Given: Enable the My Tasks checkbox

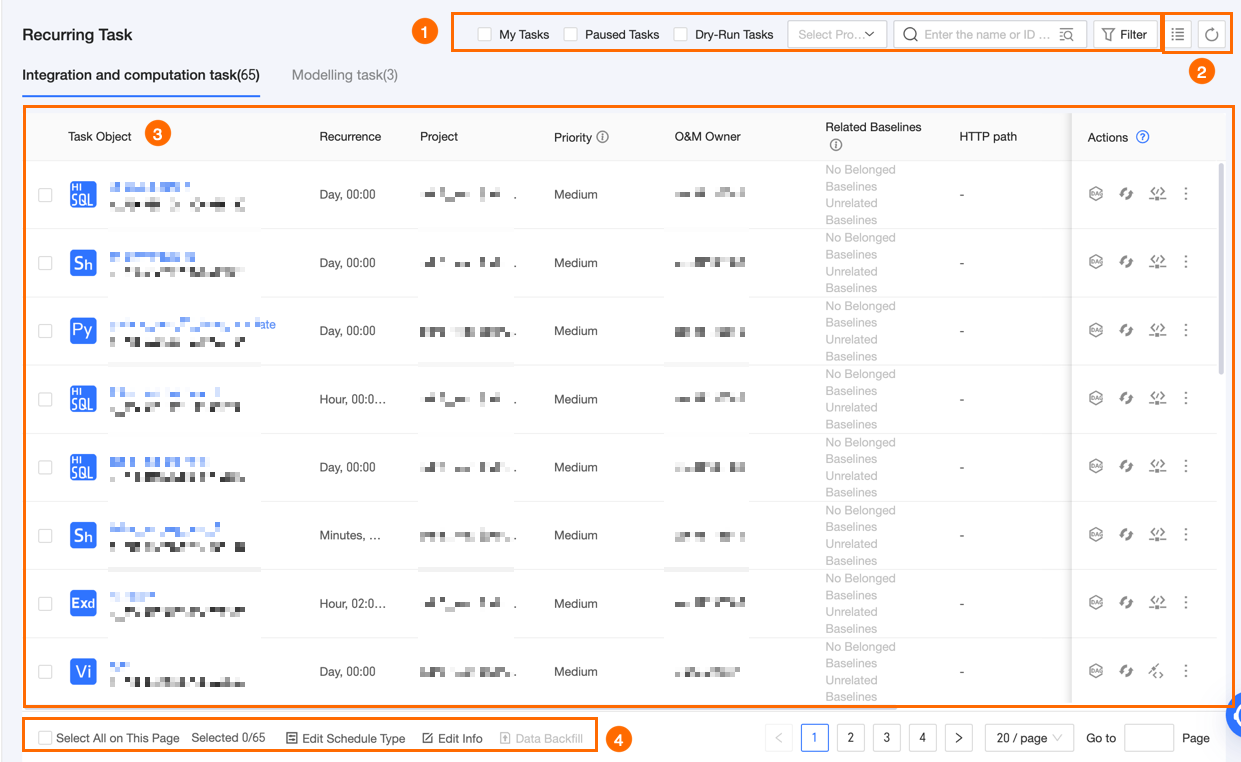Looking at the screenshot, I should click(x=484, y=34).
